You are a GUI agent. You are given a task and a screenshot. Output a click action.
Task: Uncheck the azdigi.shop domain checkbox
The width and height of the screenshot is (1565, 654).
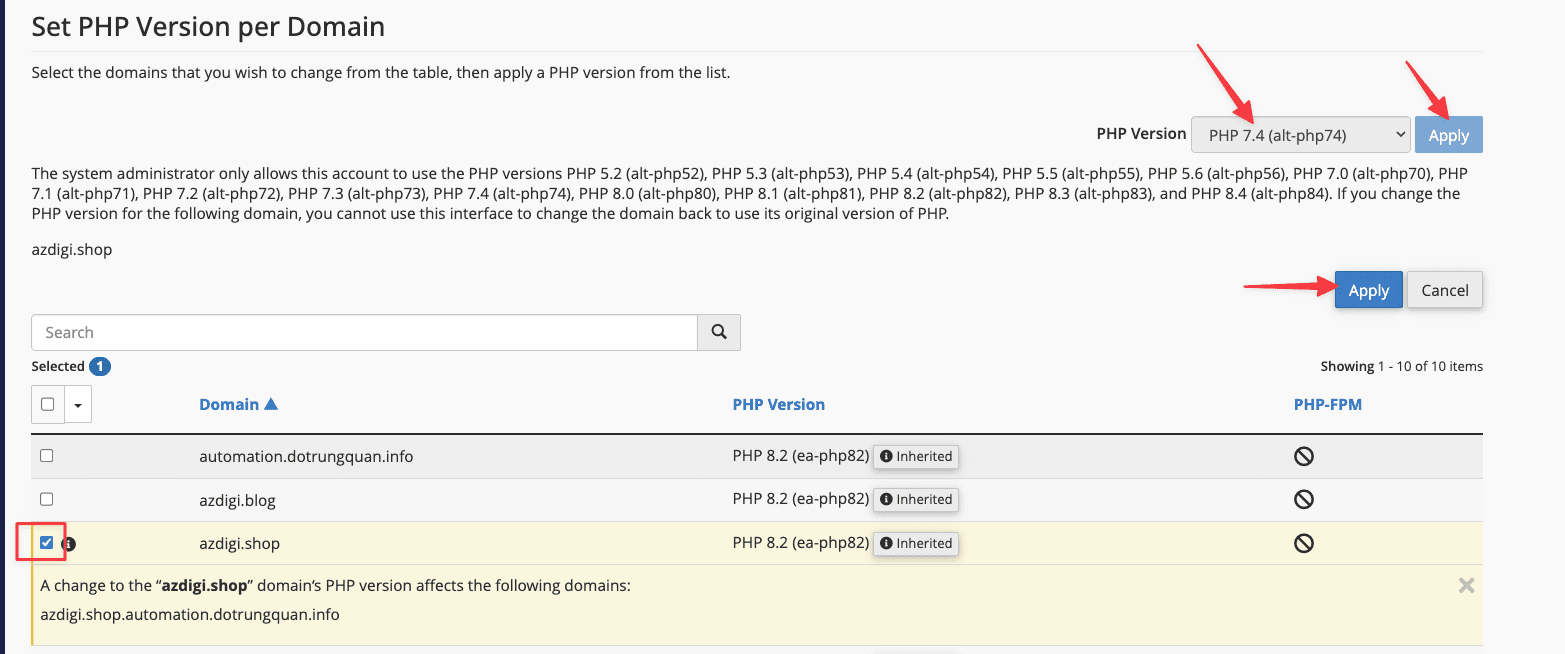tap(47, 543)
